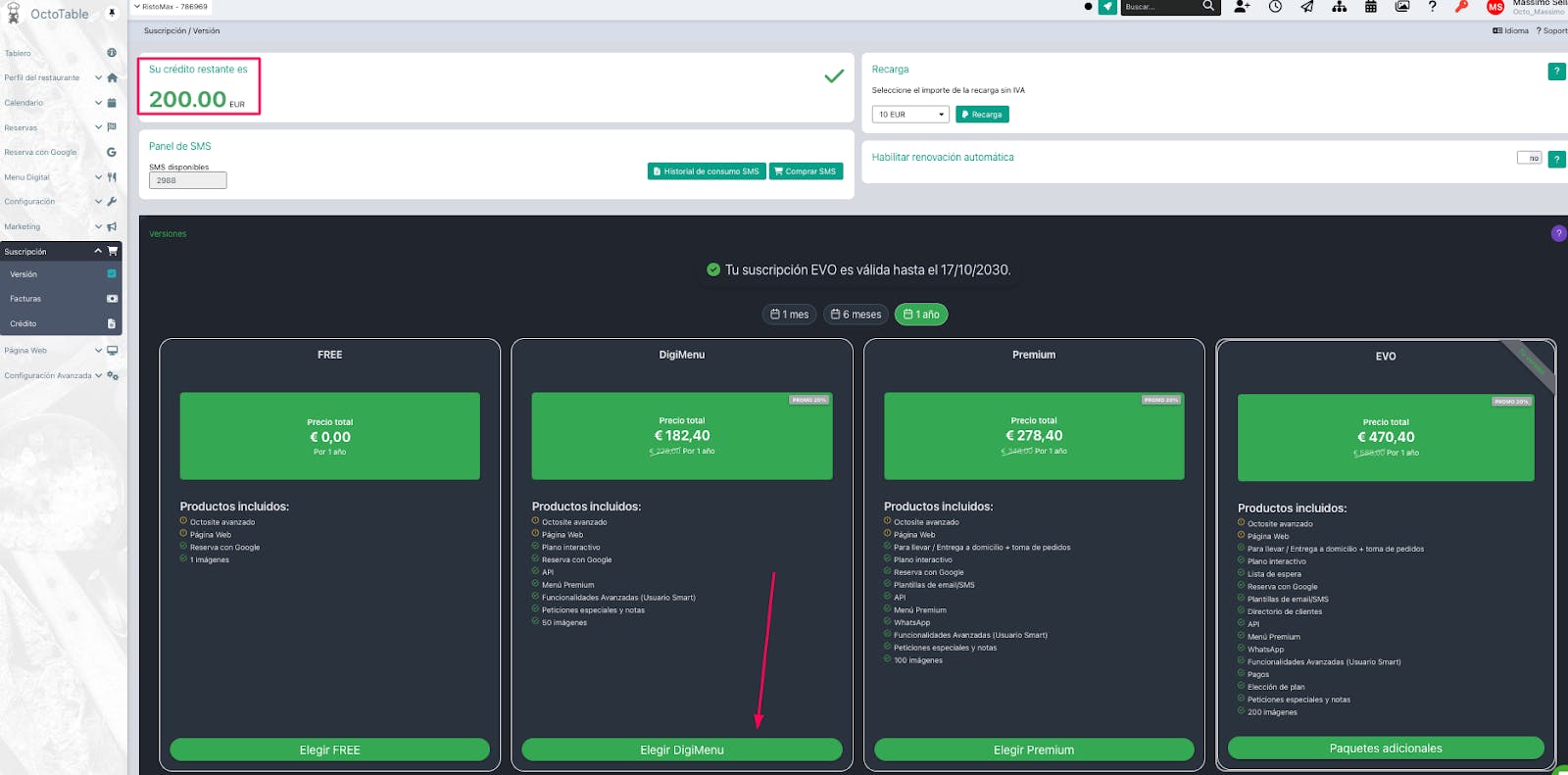Click in the Buscar search field
Image resolution: width=1568 pixels, height=775 pixels.
pos(1161,7)
